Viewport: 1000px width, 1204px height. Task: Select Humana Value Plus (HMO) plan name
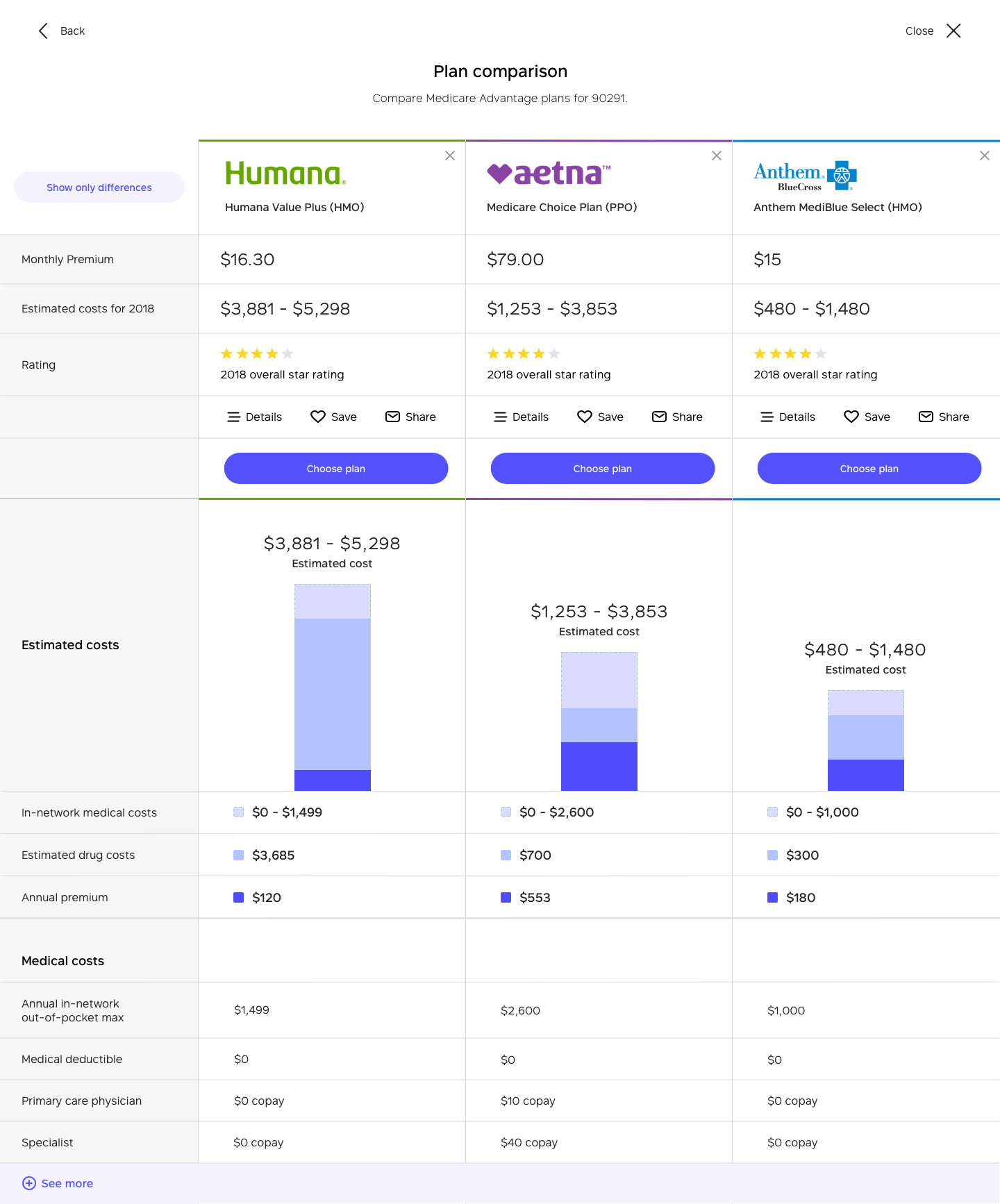294,208
